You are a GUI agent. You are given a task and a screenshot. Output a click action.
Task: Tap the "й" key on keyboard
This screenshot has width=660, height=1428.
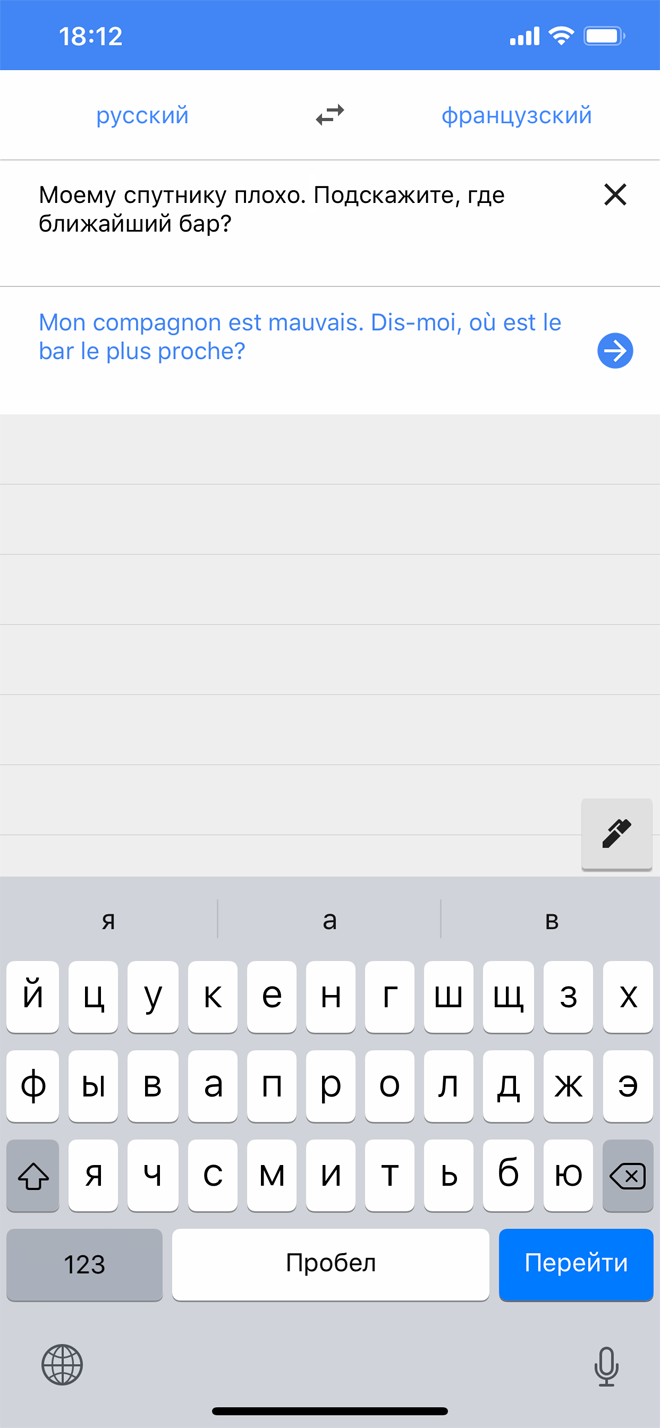click(x=33, y=997)
